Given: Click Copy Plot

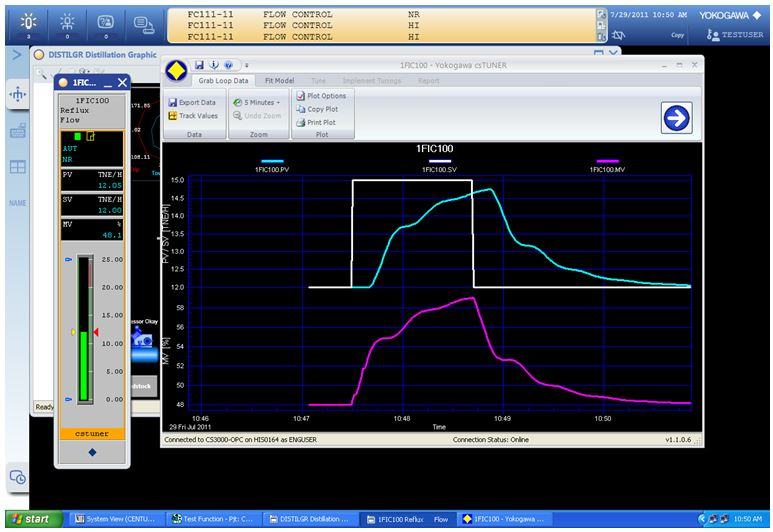Looking at the screenshot, I should click(317, 109).
